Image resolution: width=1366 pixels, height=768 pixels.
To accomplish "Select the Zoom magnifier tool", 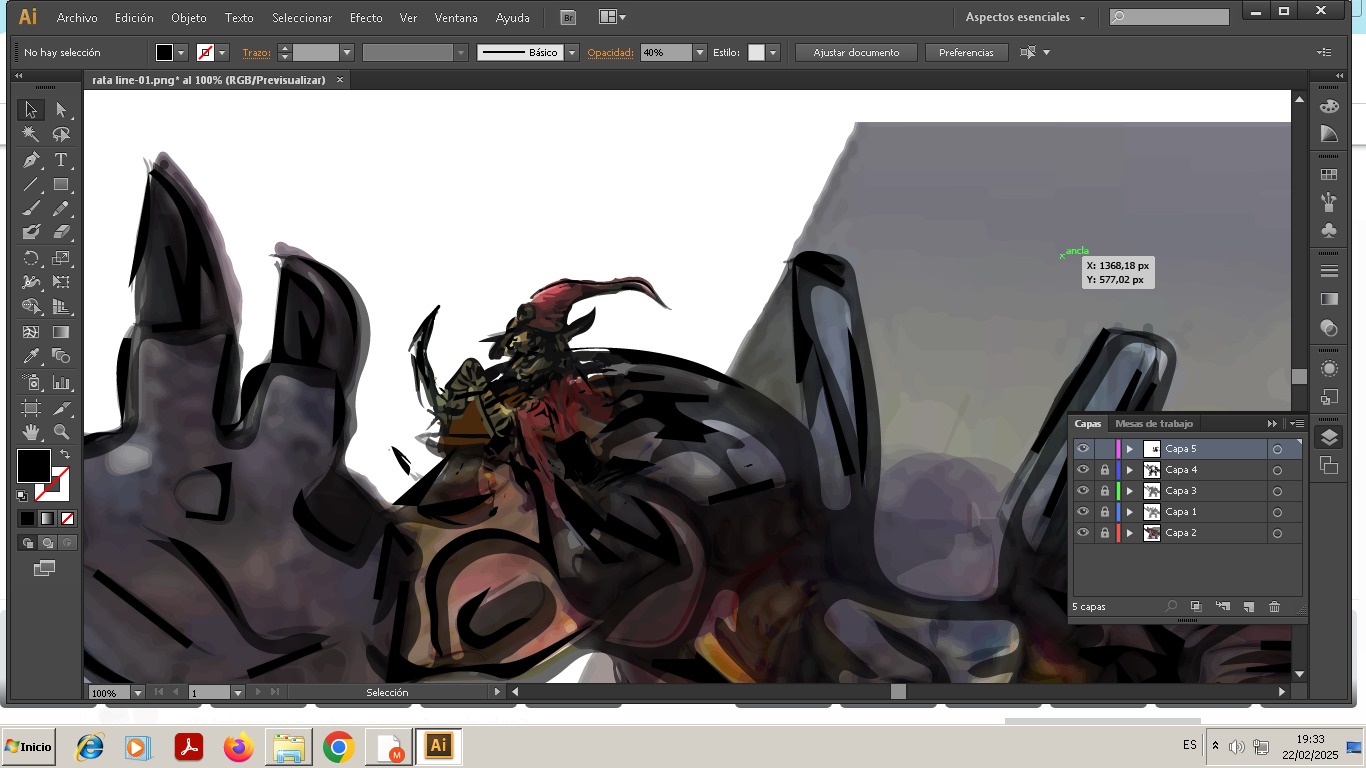I will [61, 432].
